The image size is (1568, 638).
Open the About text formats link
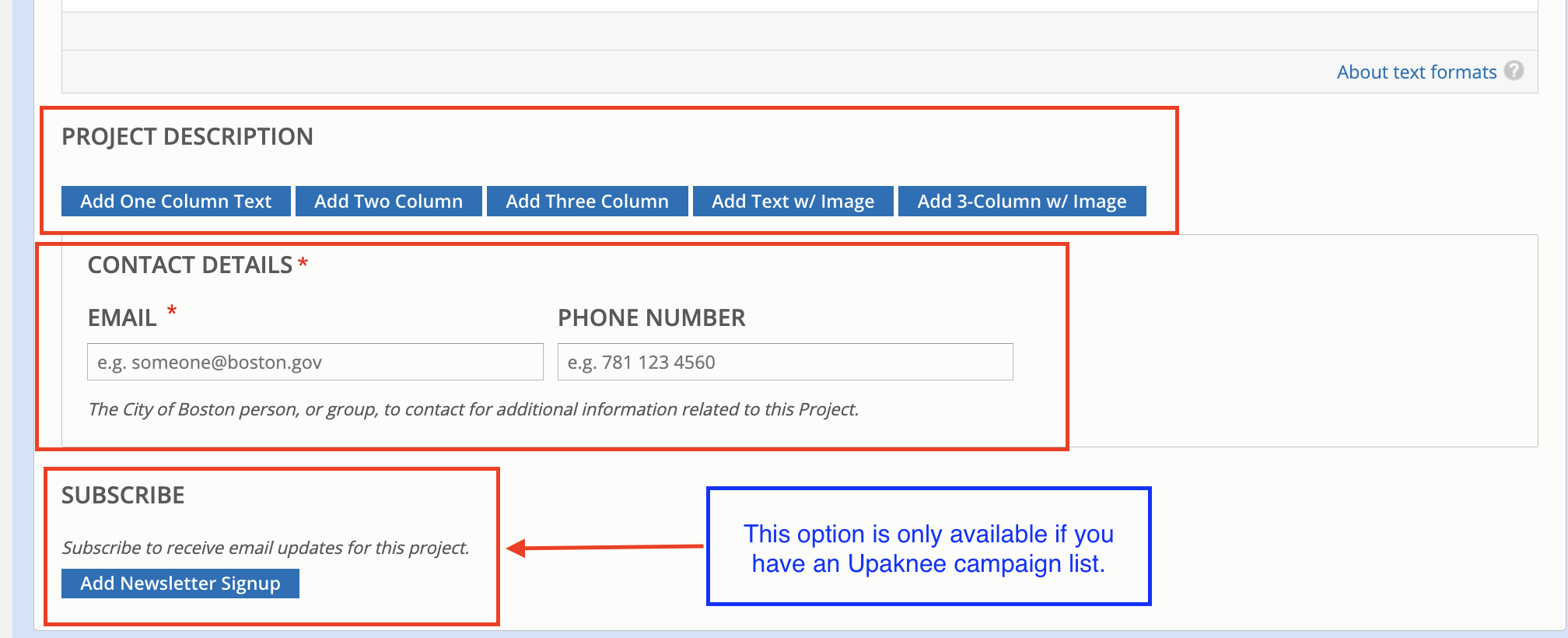[1416, 72]
